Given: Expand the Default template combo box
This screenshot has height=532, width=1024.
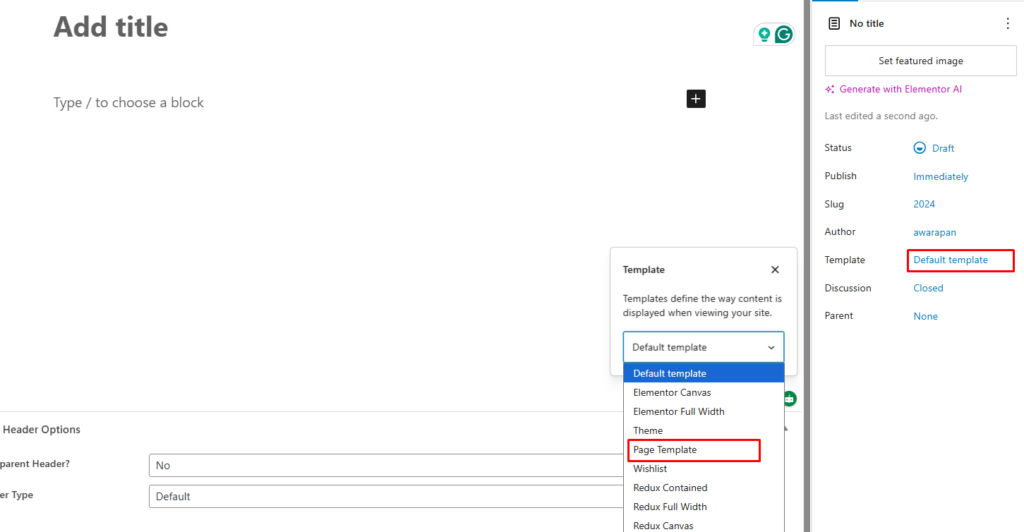Looking at the screenshot, I should tap(703, 347).
